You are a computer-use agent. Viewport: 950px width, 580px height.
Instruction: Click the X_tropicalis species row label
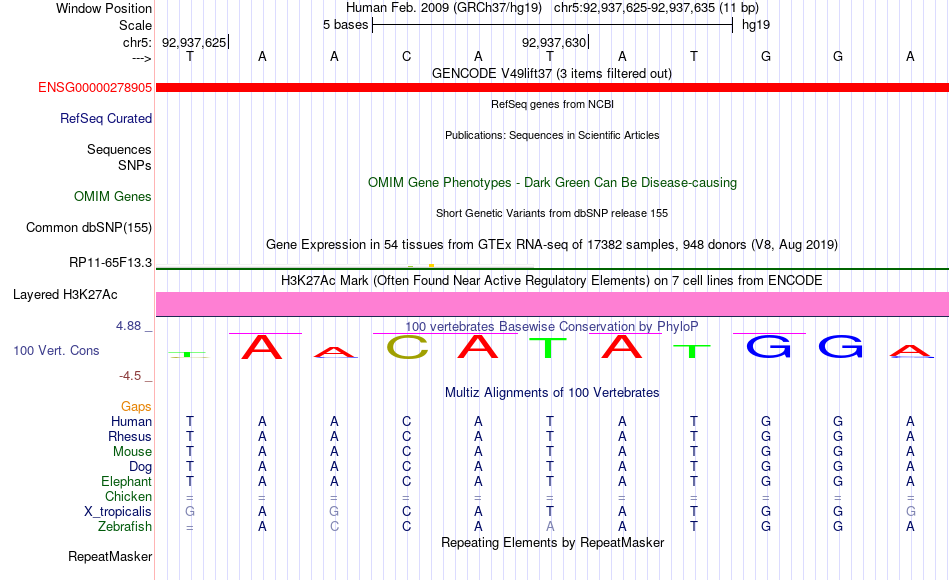(x=118, y=512)
